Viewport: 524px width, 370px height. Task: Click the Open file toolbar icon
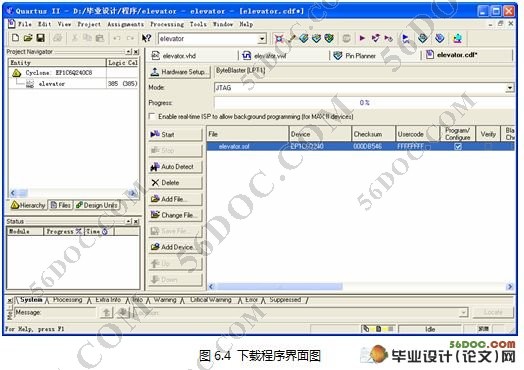[x=28, y=38]
